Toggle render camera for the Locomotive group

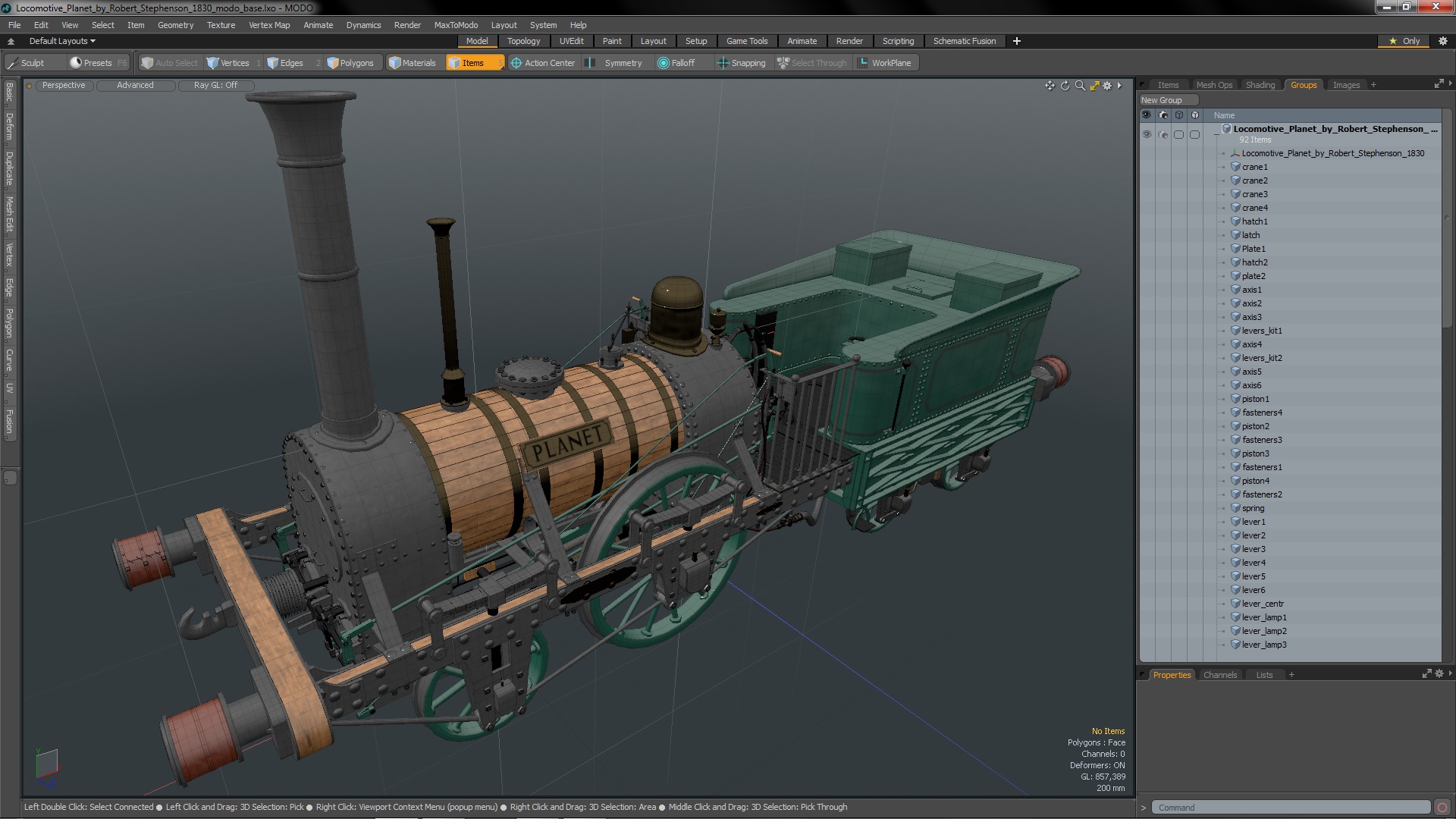pyautogui.click(x=1163, y=134)
